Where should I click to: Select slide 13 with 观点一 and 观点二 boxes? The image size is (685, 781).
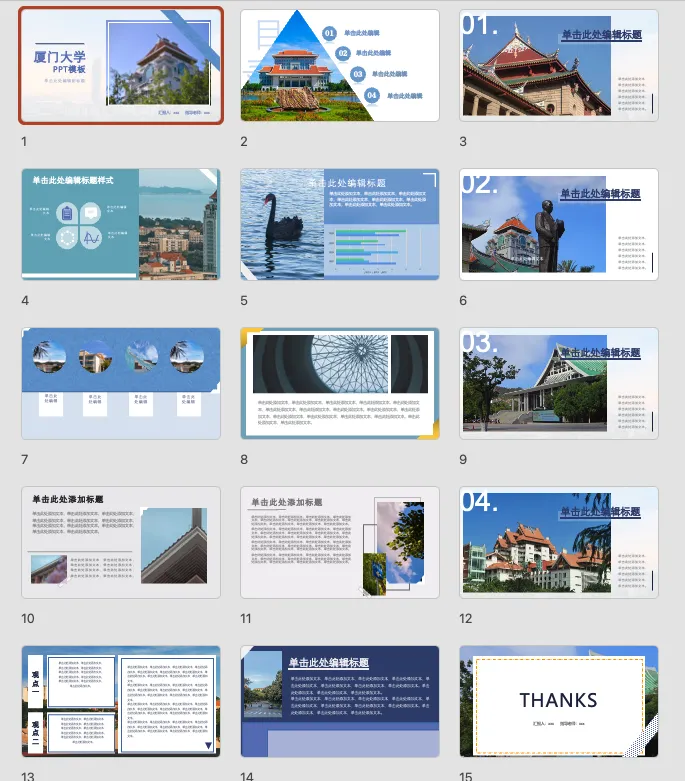point(121,701)
